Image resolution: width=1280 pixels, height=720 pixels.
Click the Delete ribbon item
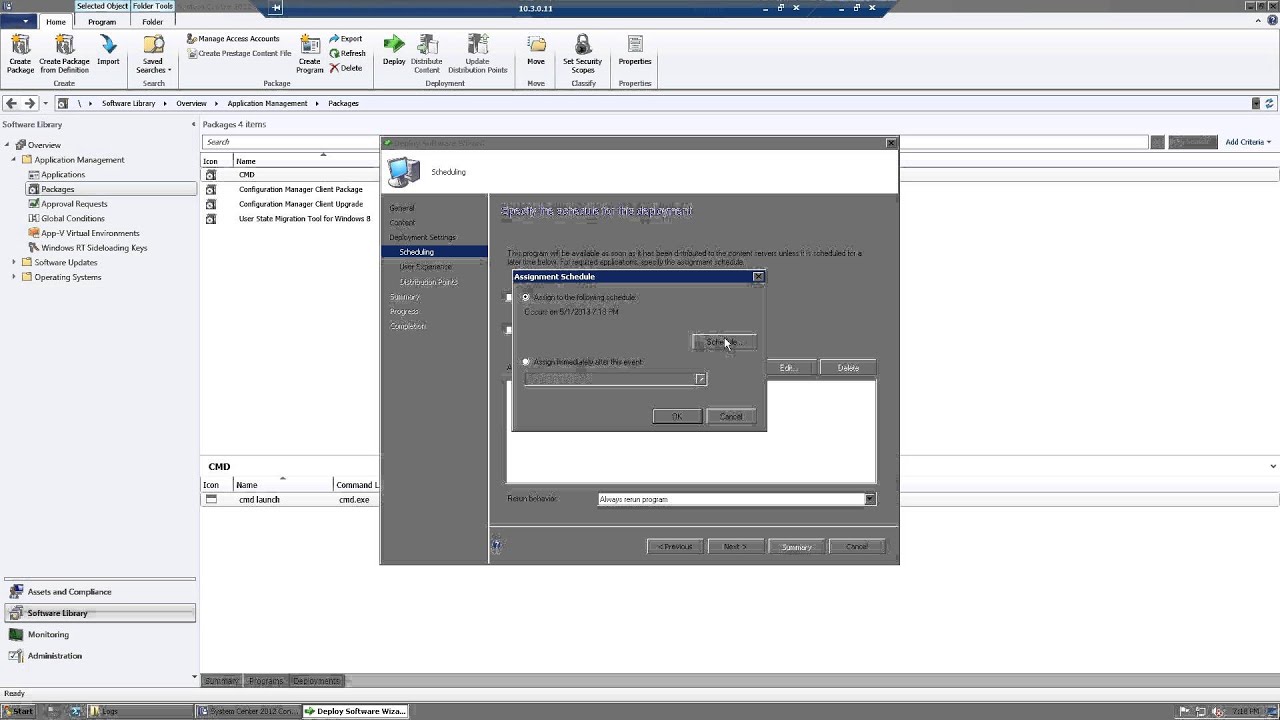[x=346, y=68]
